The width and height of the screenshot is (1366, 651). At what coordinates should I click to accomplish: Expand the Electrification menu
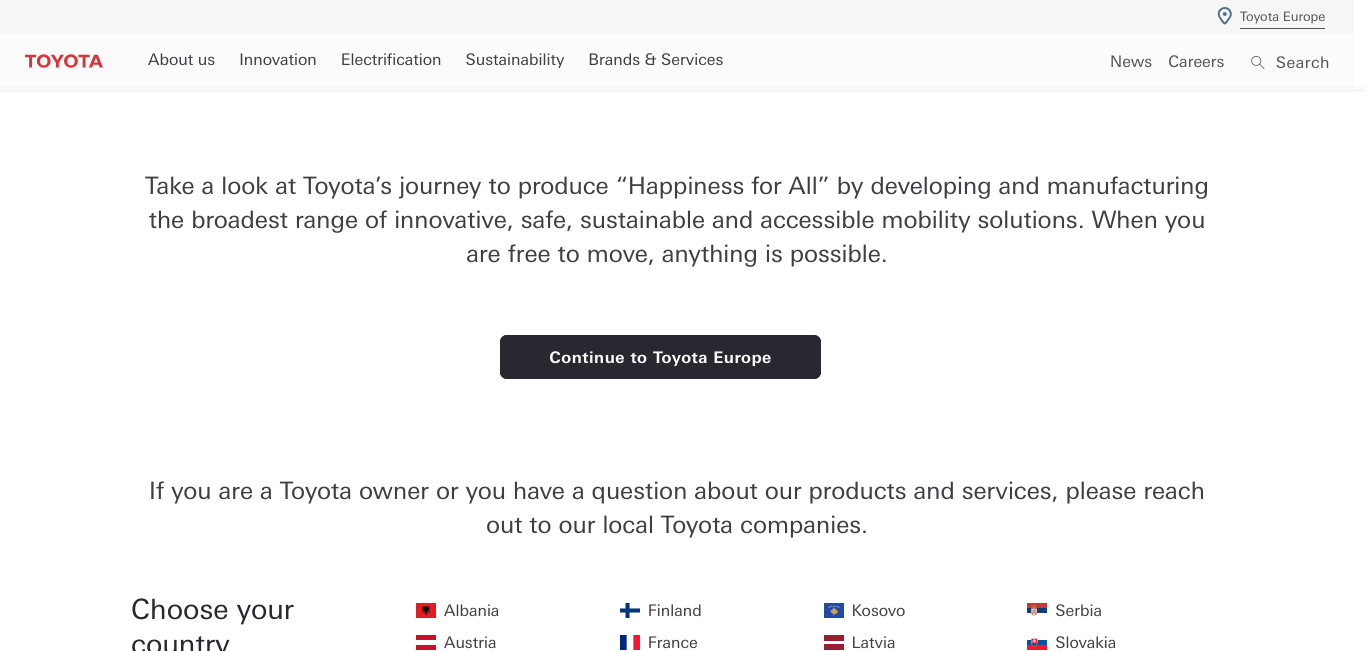tap(391, 60)
